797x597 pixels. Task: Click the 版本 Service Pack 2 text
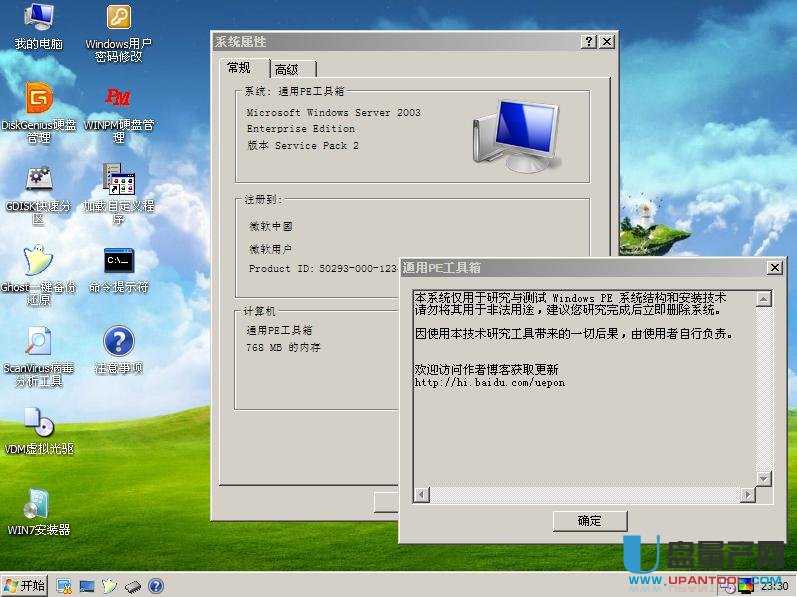[x=303, y=146]
